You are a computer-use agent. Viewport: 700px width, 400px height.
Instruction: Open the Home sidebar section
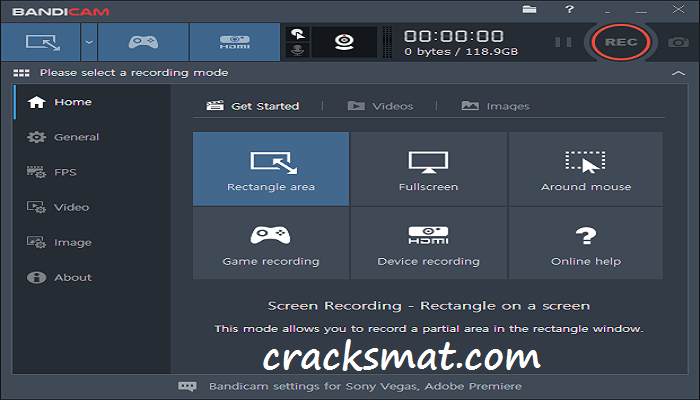click(92, 102)
